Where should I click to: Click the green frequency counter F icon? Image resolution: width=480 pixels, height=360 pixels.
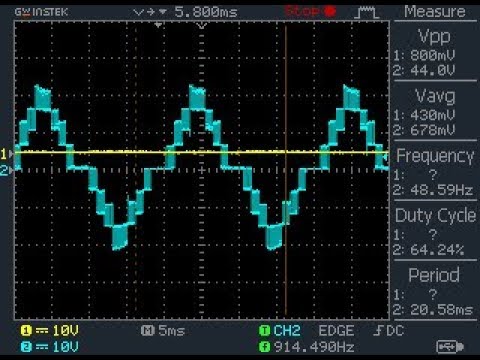click(265, 347)
